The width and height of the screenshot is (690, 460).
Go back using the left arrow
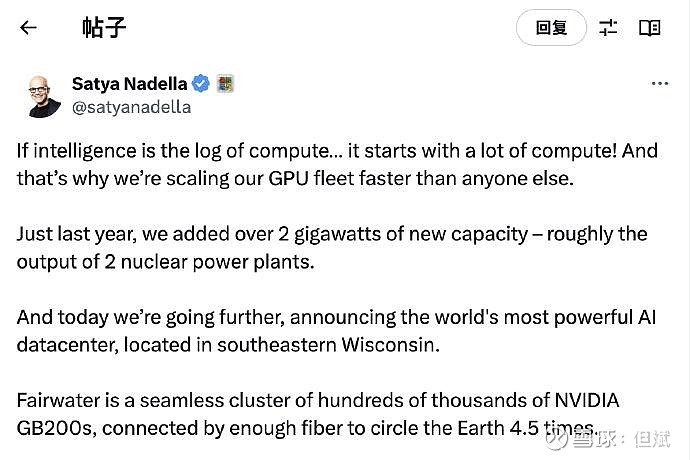tap(28, 28)
